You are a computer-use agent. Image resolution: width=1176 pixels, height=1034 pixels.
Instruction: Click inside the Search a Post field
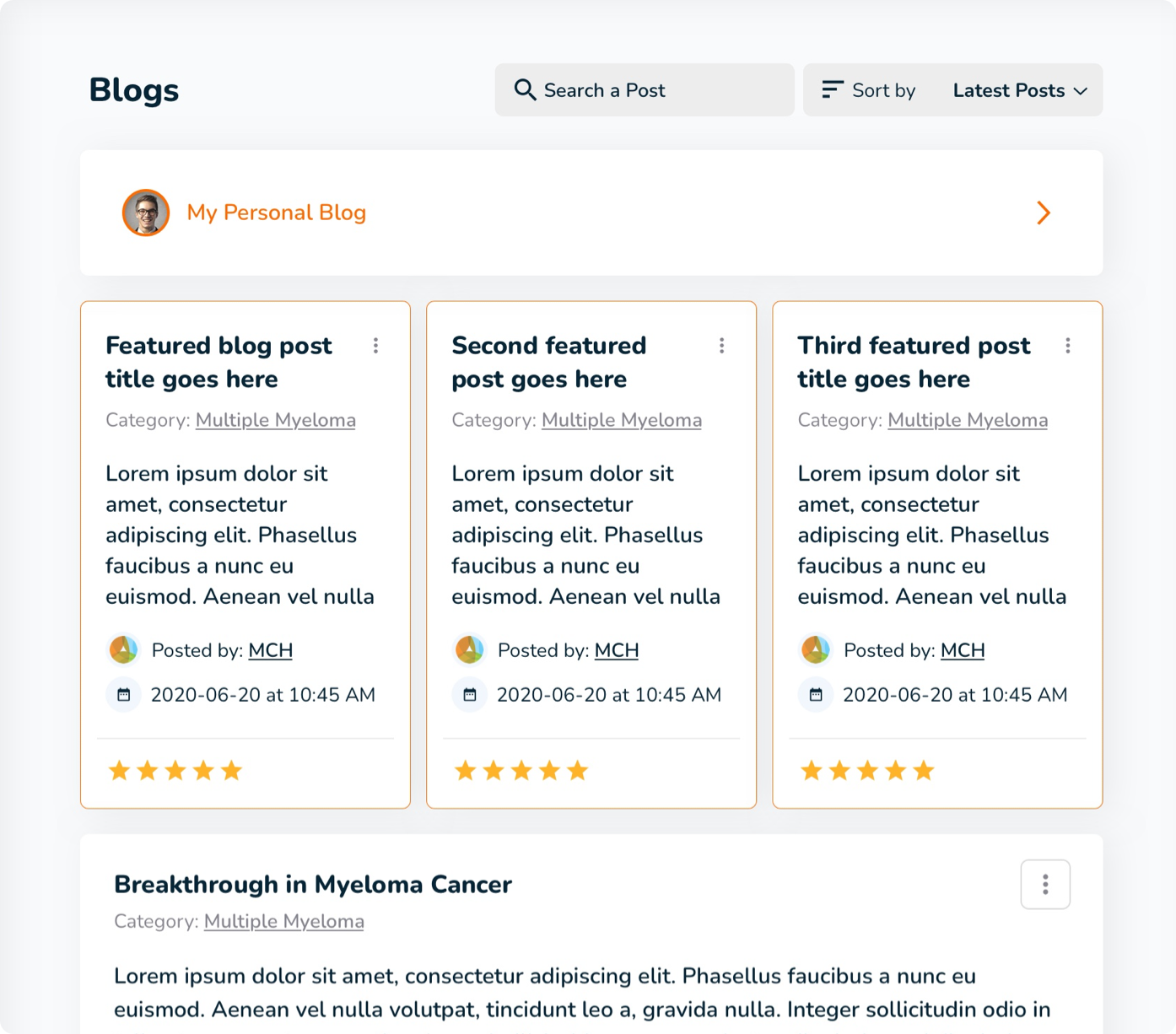click(641, 89)
